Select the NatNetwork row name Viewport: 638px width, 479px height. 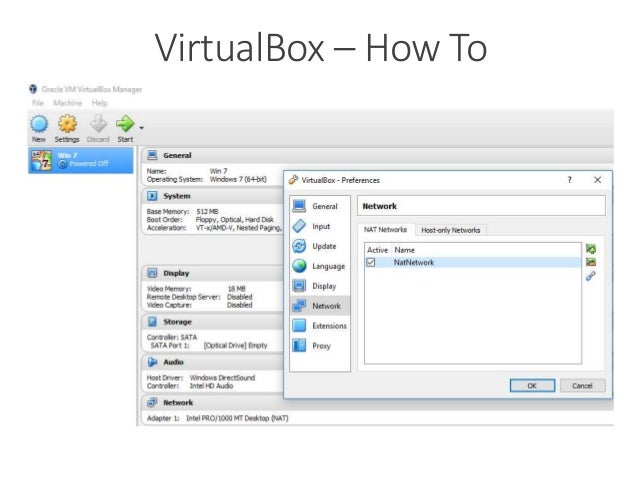[x=414, y=262]
